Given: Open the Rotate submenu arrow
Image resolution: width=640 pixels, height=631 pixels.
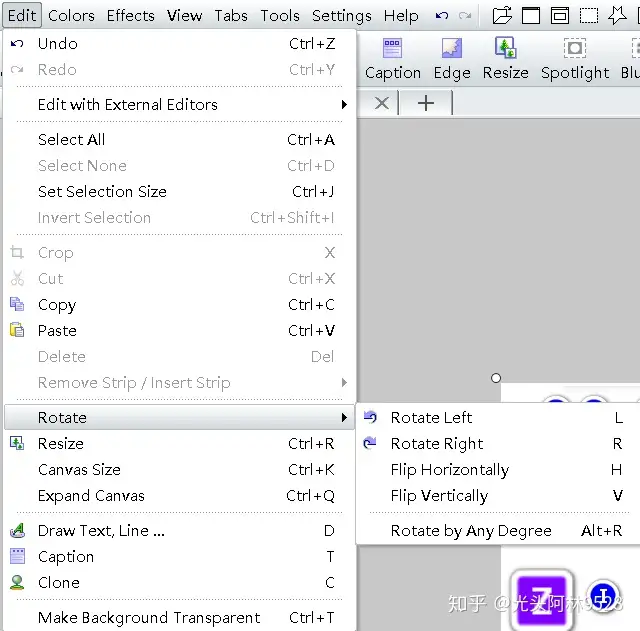Looking at the screenshot, I should click(x=344, y=418).
